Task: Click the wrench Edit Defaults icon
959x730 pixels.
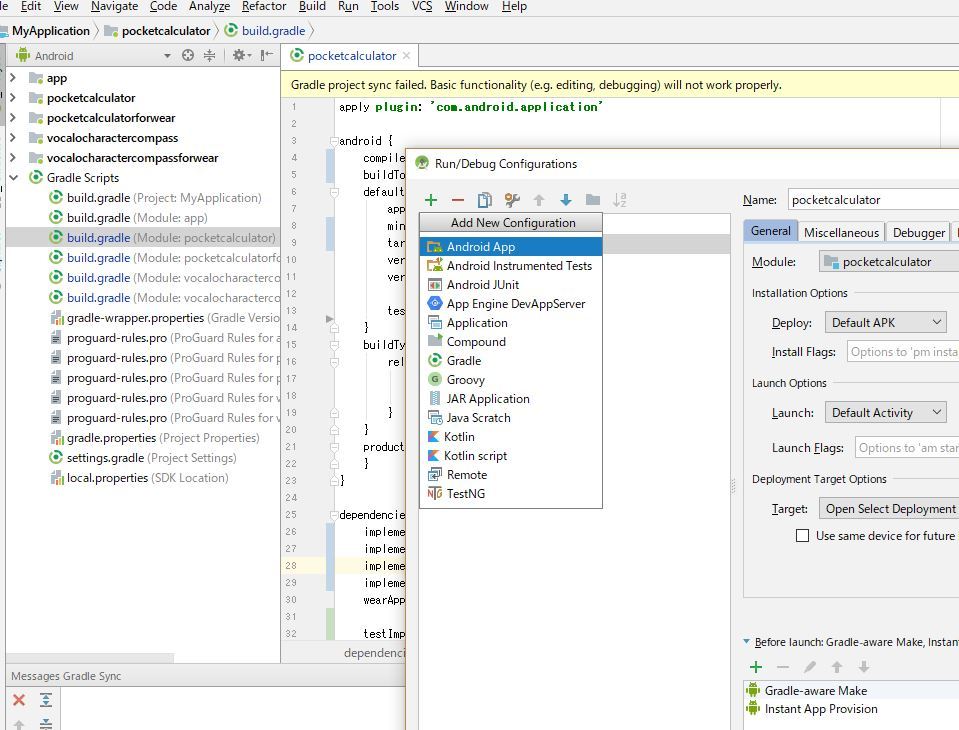Action: click(512, 200)
